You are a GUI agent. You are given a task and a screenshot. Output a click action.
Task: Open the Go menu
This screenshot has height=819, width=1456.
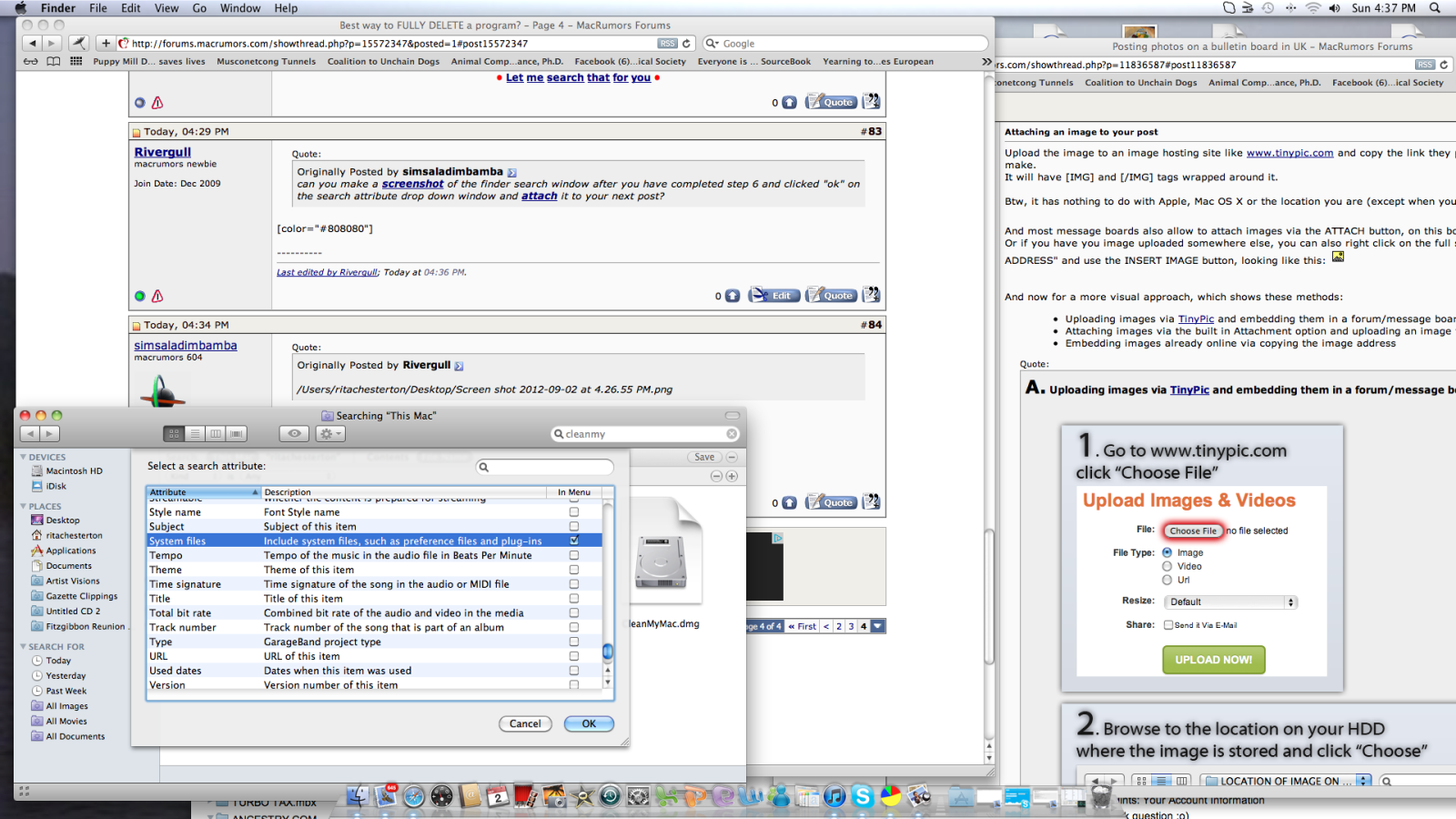coord(199,8)
